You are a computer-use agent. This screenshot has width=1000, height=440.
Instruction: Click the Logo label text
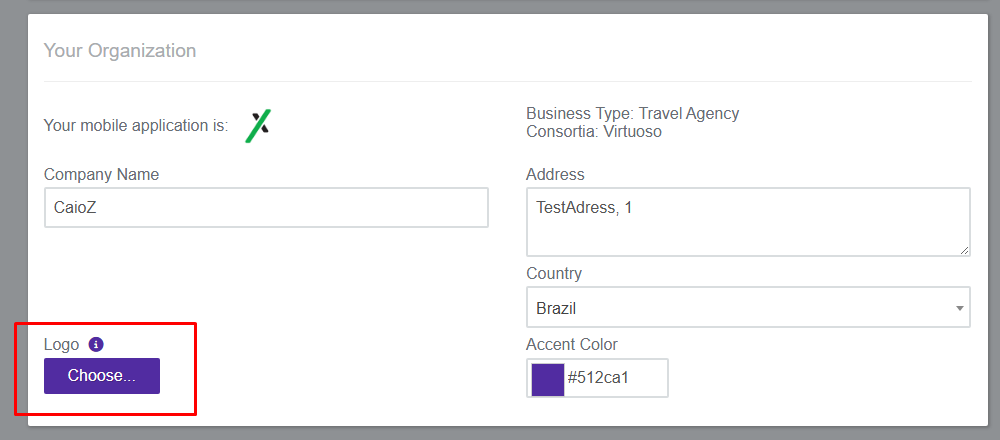pos(61,345)
